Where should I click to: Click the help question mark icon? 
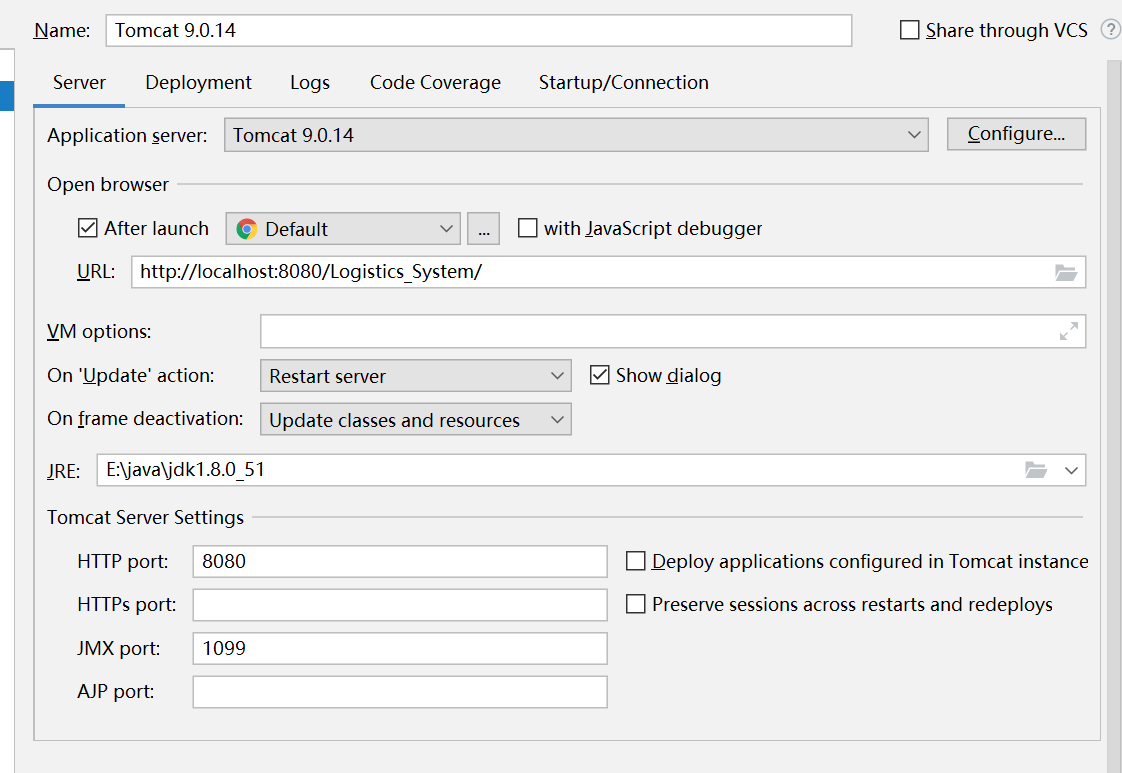pos(1111,29)
